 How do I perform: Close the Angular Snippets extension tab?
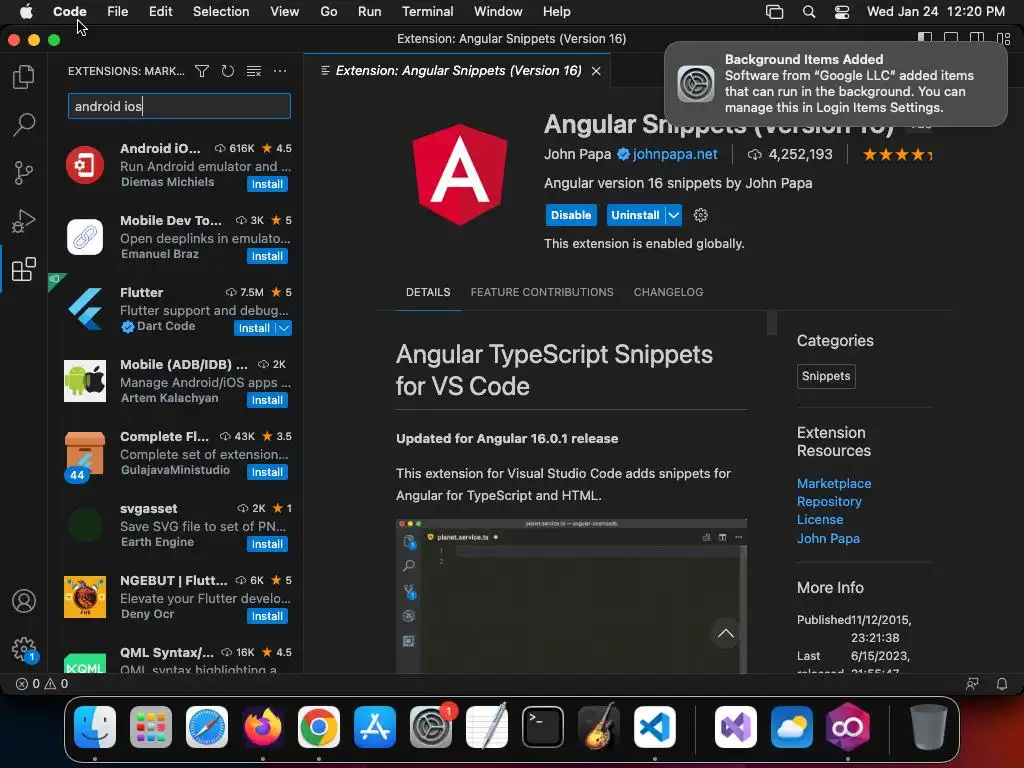[596, 71]
